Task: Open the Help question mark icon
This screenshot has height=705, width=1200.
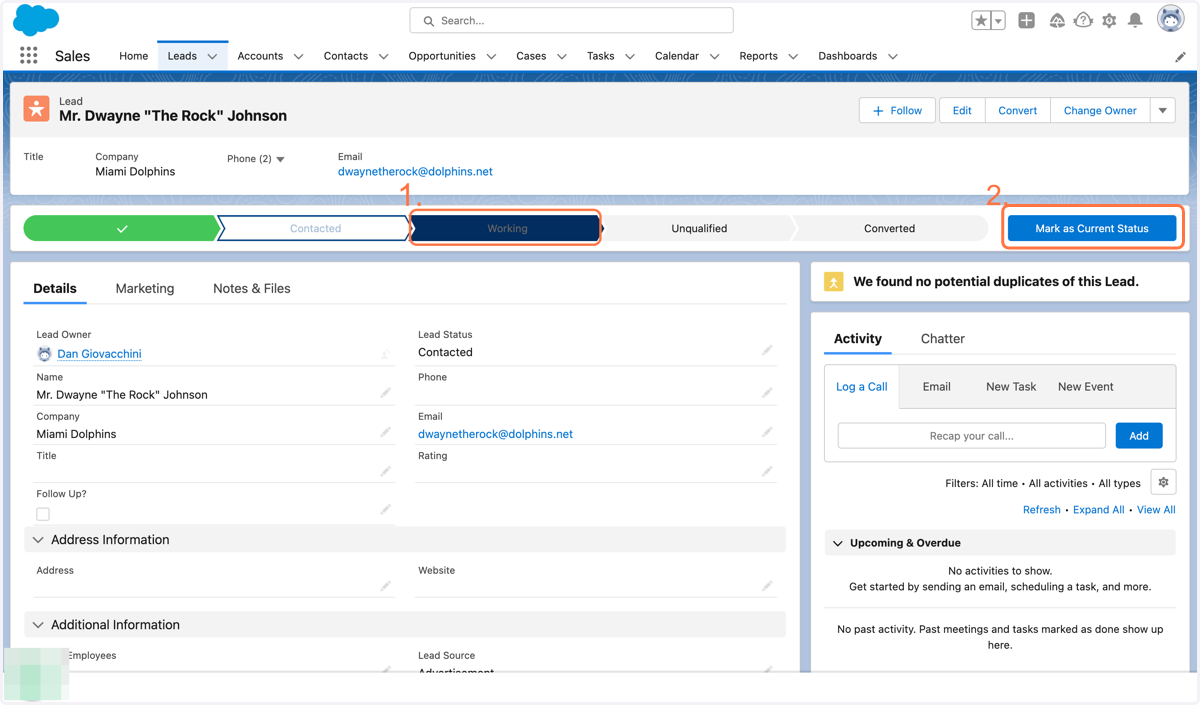Action: tap(1083, 20)
